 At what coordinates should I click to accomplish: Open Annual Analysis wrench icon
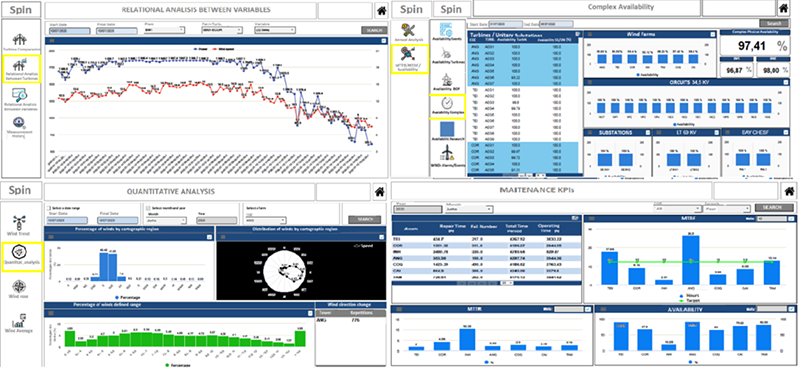point(409,31)
